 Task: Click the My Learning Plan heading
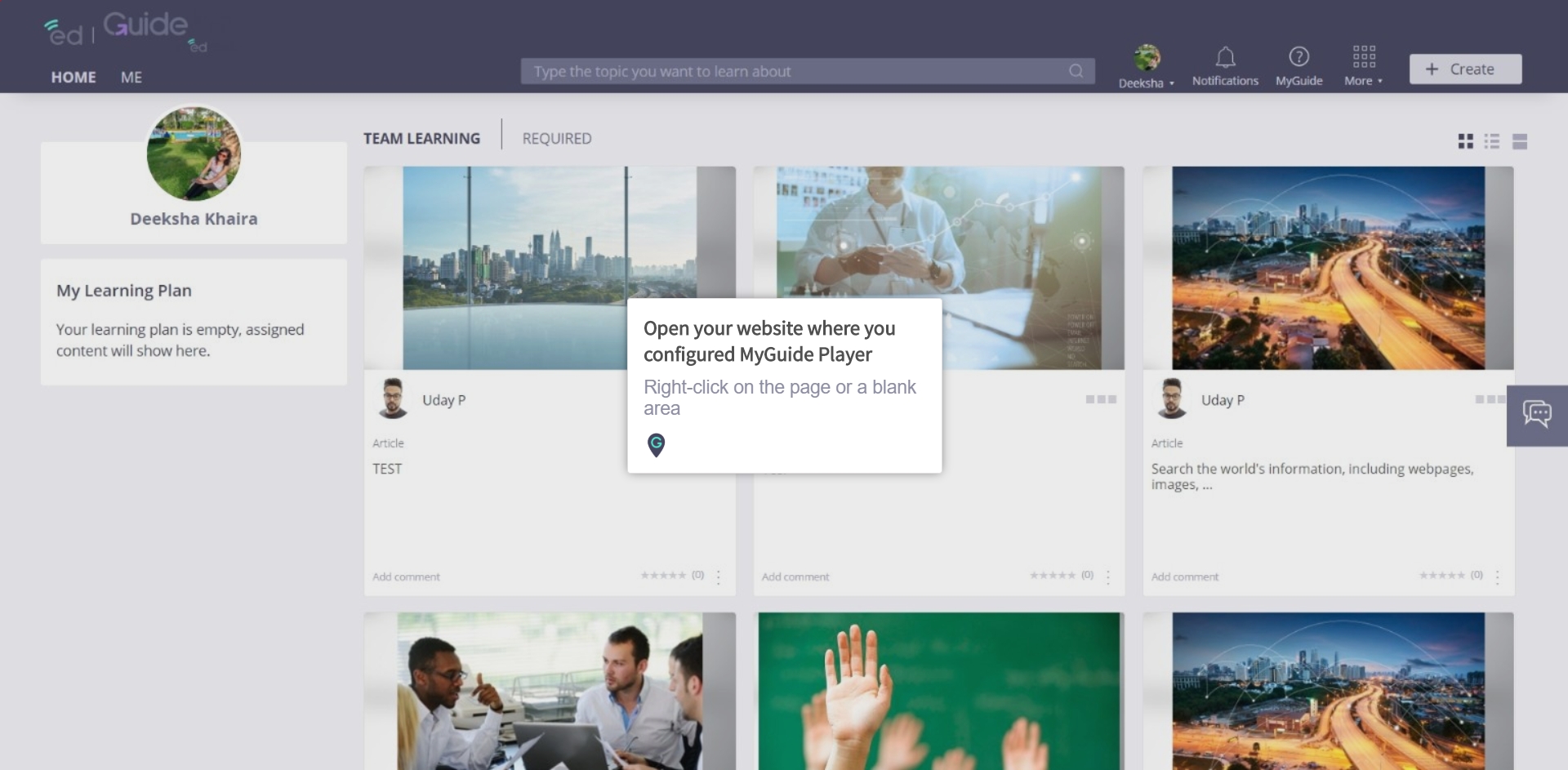click(x=124, y=291)
